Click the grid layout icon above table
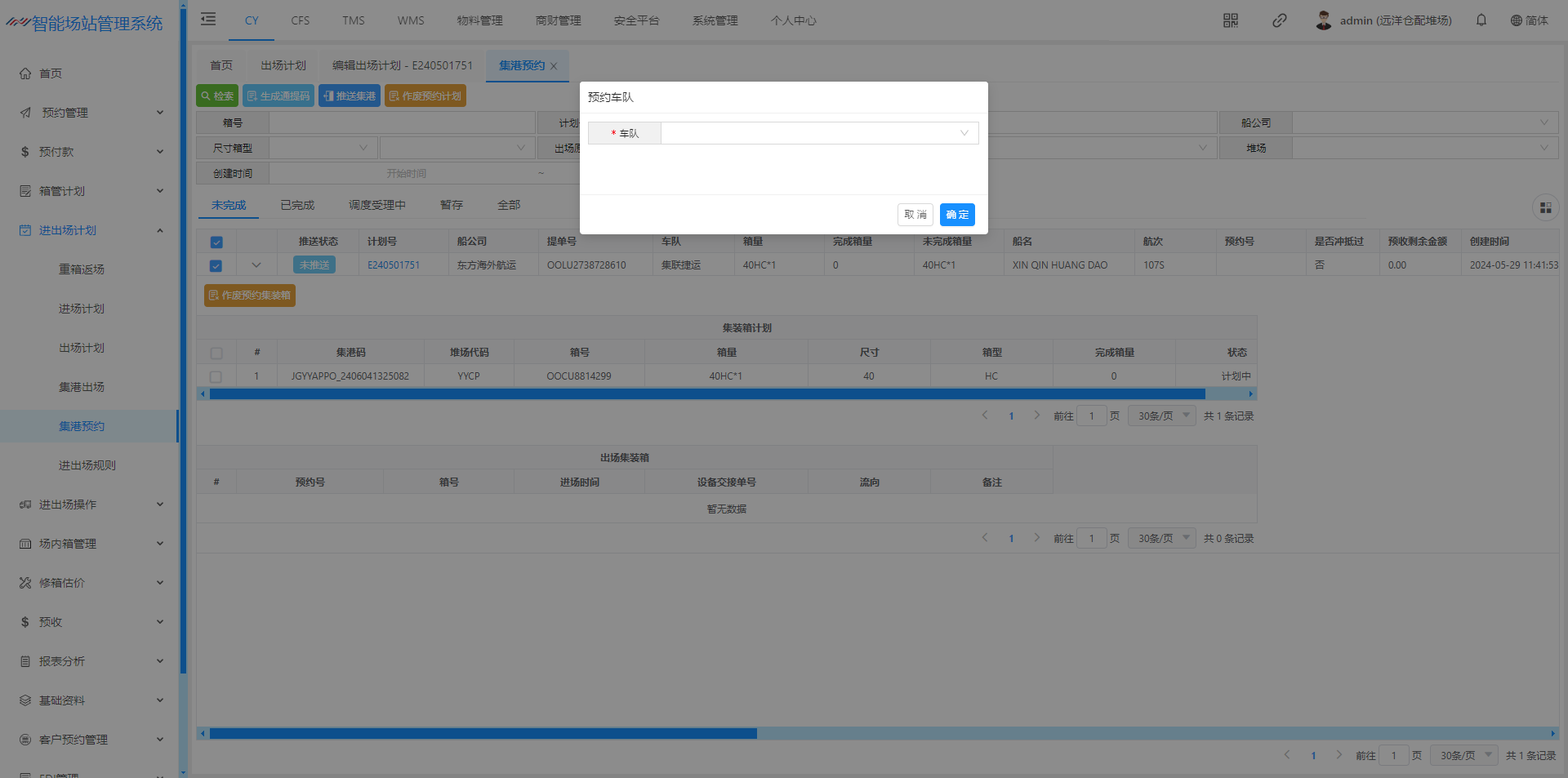The image size is (1568, 778). coord(1545,208)
